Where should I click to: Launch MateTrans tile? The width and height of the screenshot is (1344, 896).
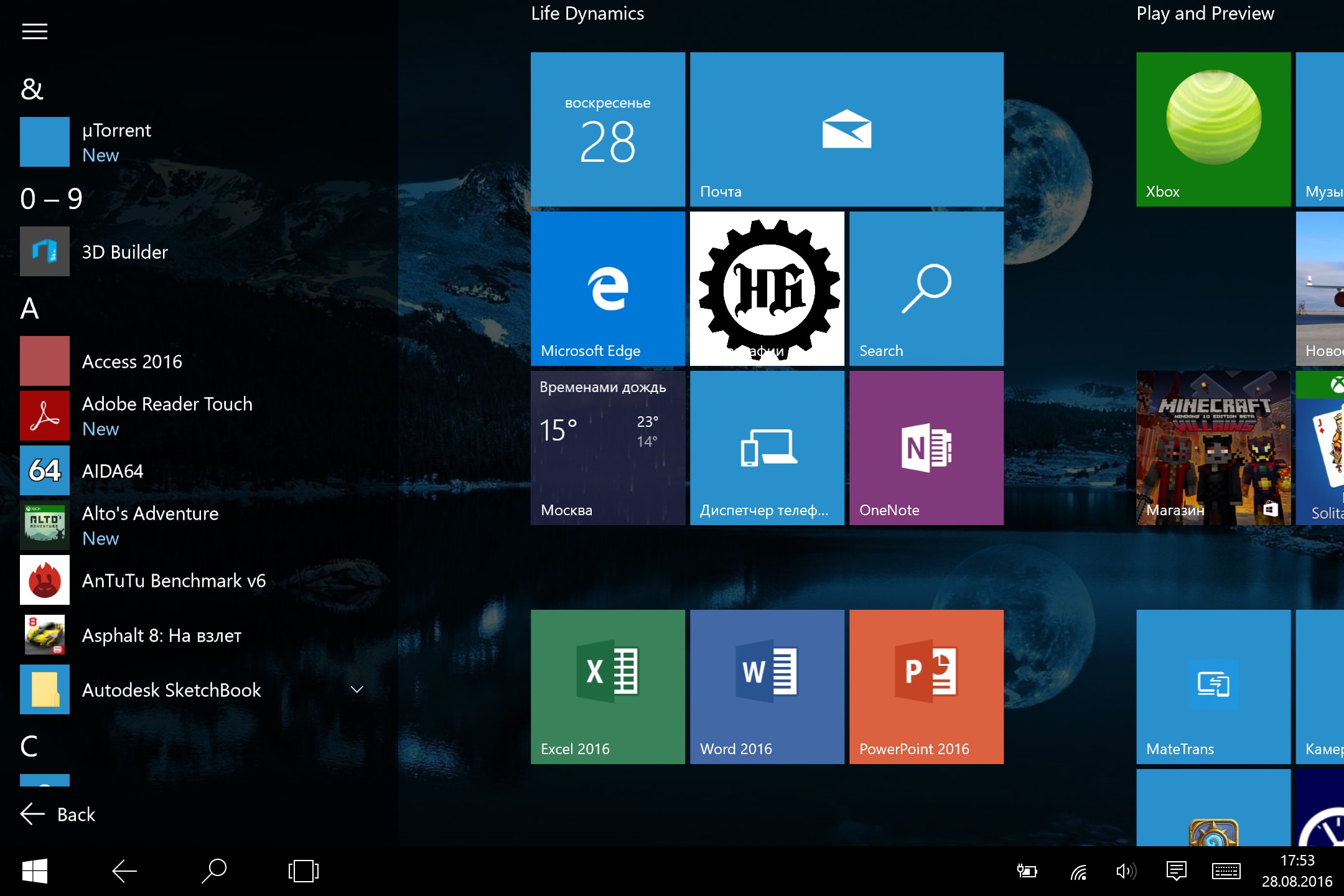1213,687
